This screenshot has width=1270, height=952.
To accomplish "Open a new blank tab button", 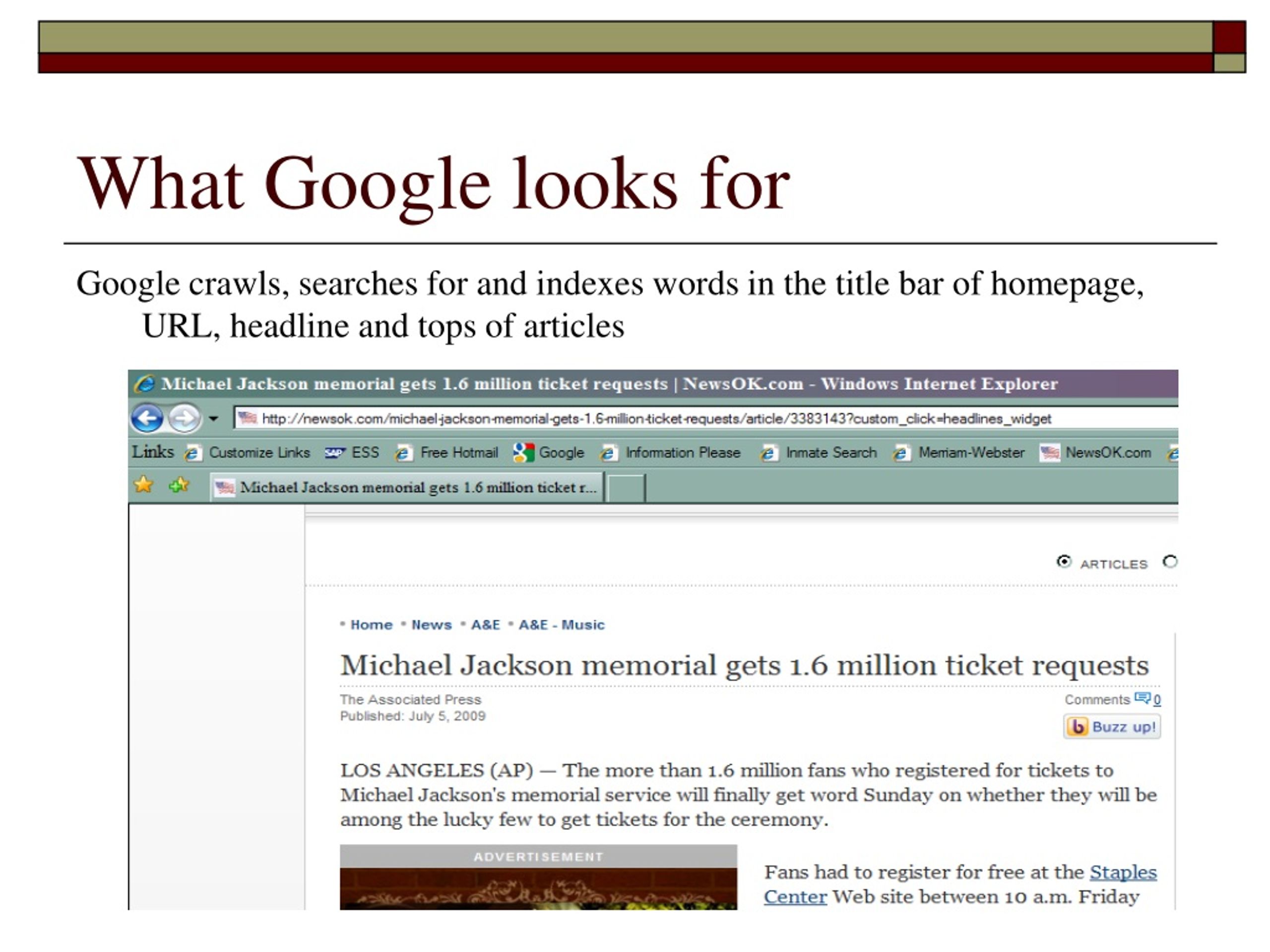I will (626, 488).
